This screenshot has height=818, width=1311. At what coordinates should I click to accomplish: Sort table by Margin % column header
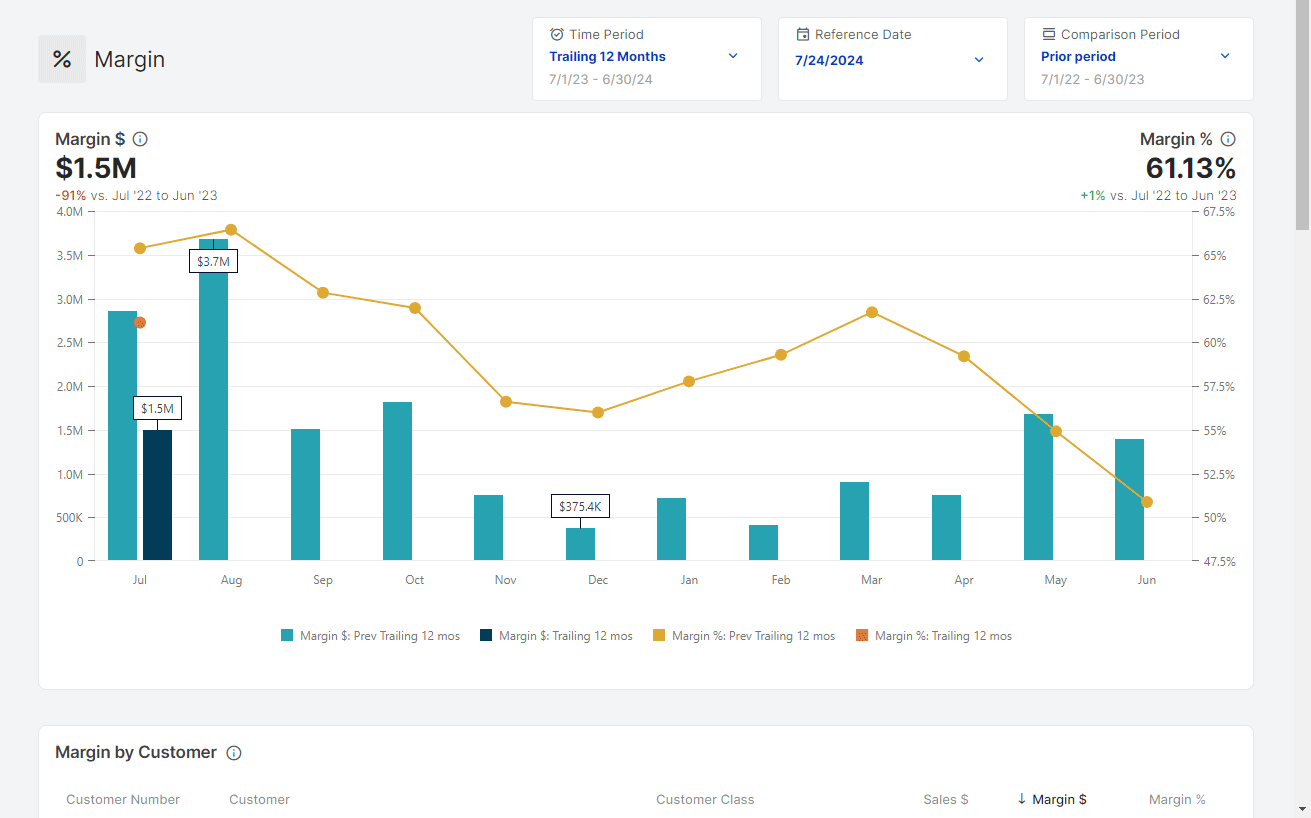click(1177, 799)
